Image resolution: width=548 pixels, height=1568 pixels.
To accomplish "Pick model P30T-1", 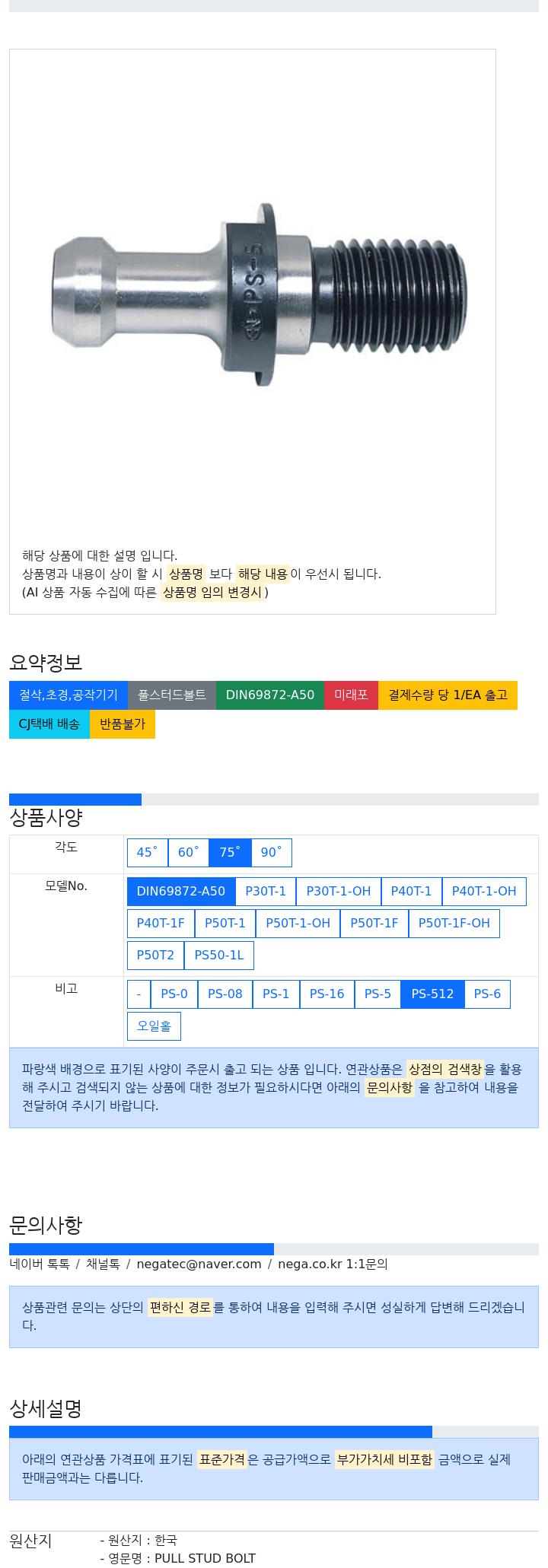I will [x=266, y=891].
